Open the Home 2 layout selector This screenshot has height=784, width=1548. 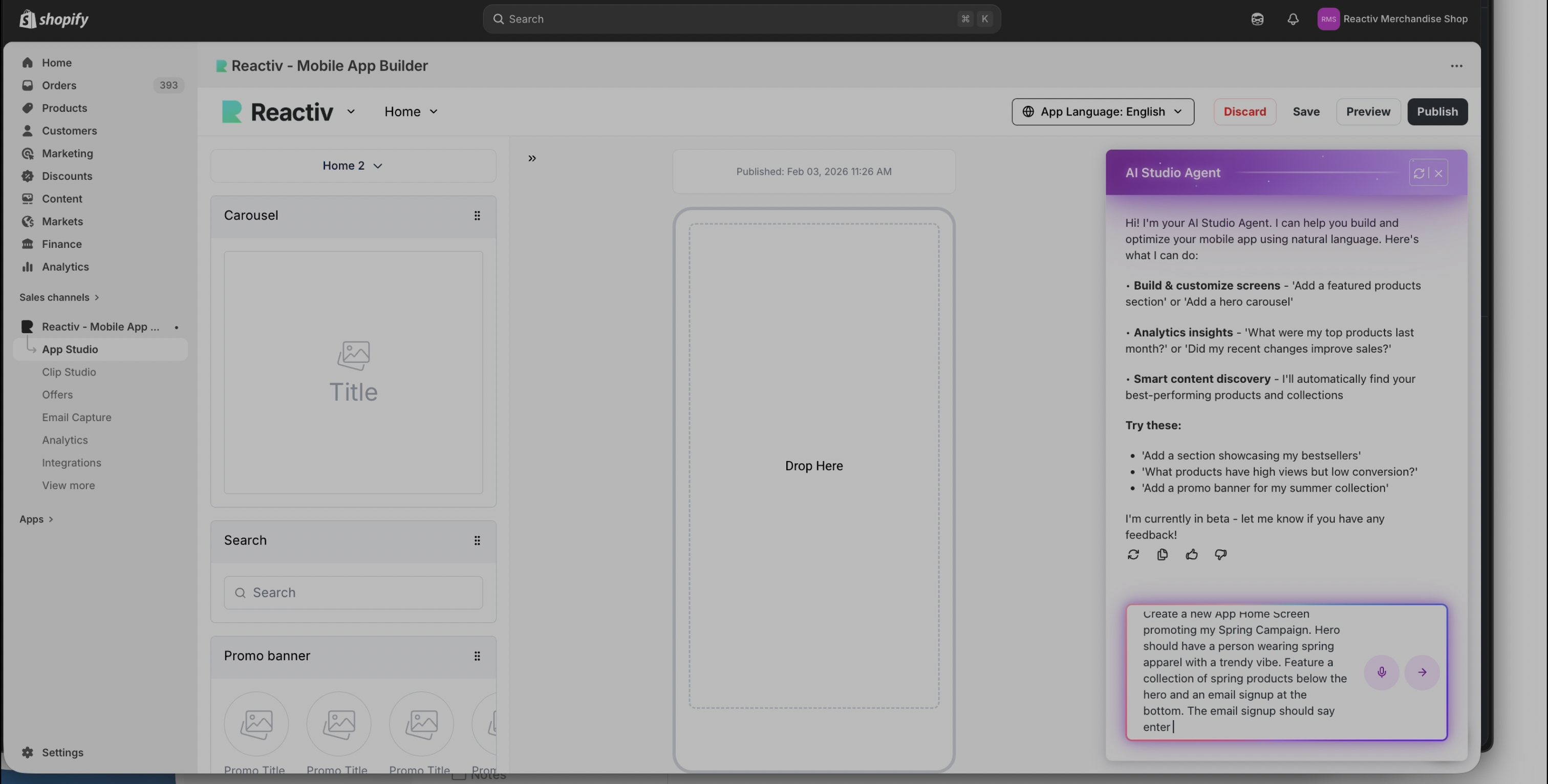tap(353, 166)
